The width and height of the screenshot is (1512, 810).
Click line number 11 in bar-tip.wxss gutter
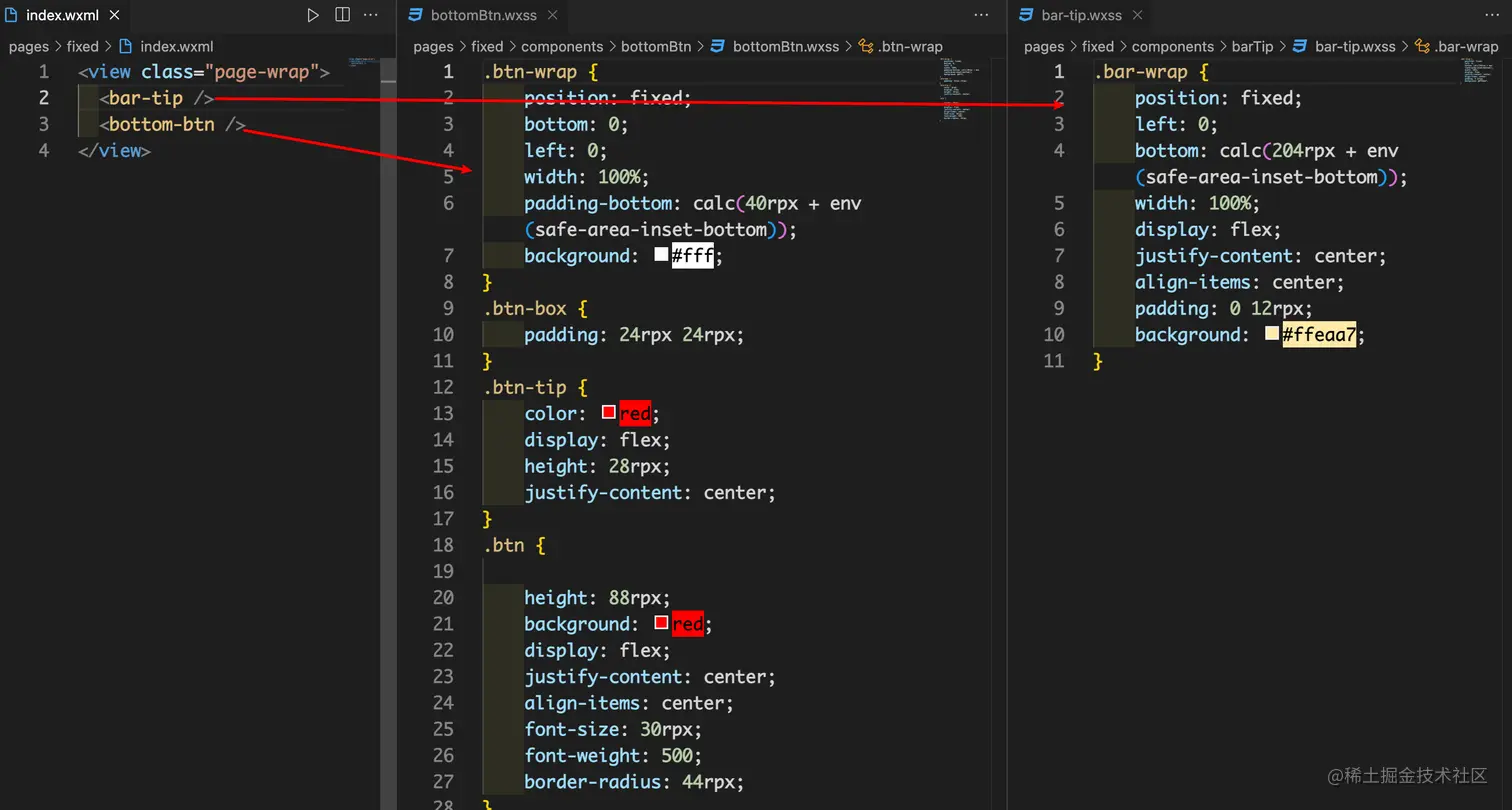1054,361
